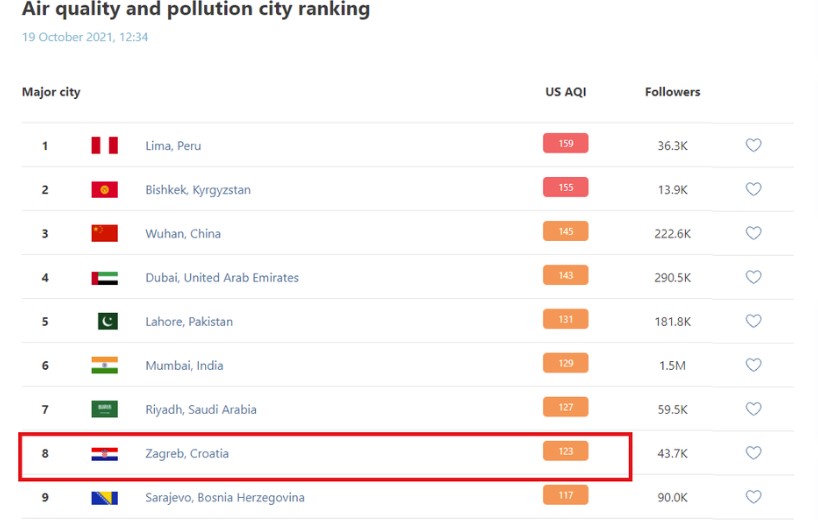Click the Croatia flag icon
Image resolution: width=818 pixels, height=520 pixels.
coord(104,454)
